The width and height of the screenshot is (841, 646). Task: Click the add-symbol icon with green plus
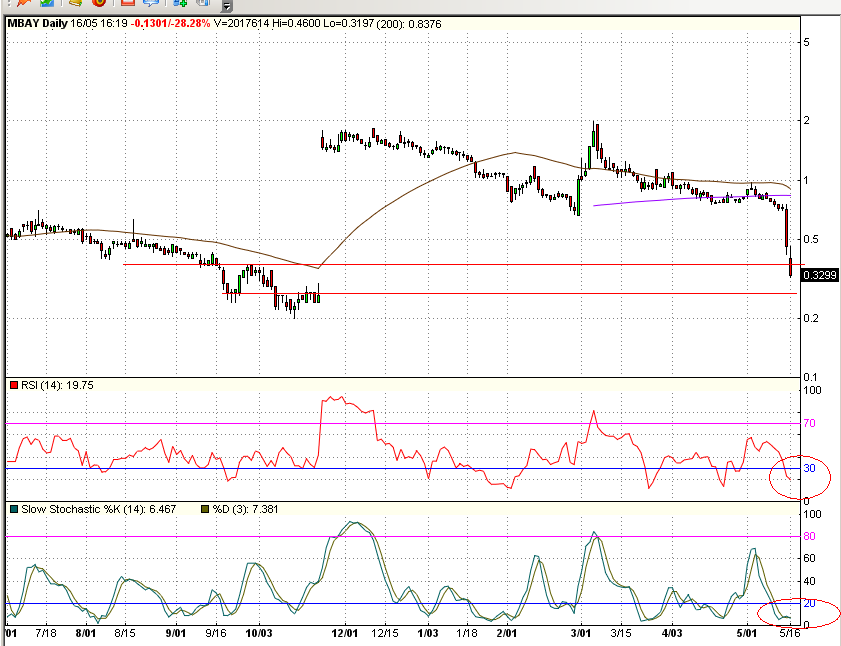click(x=178, y=6)
